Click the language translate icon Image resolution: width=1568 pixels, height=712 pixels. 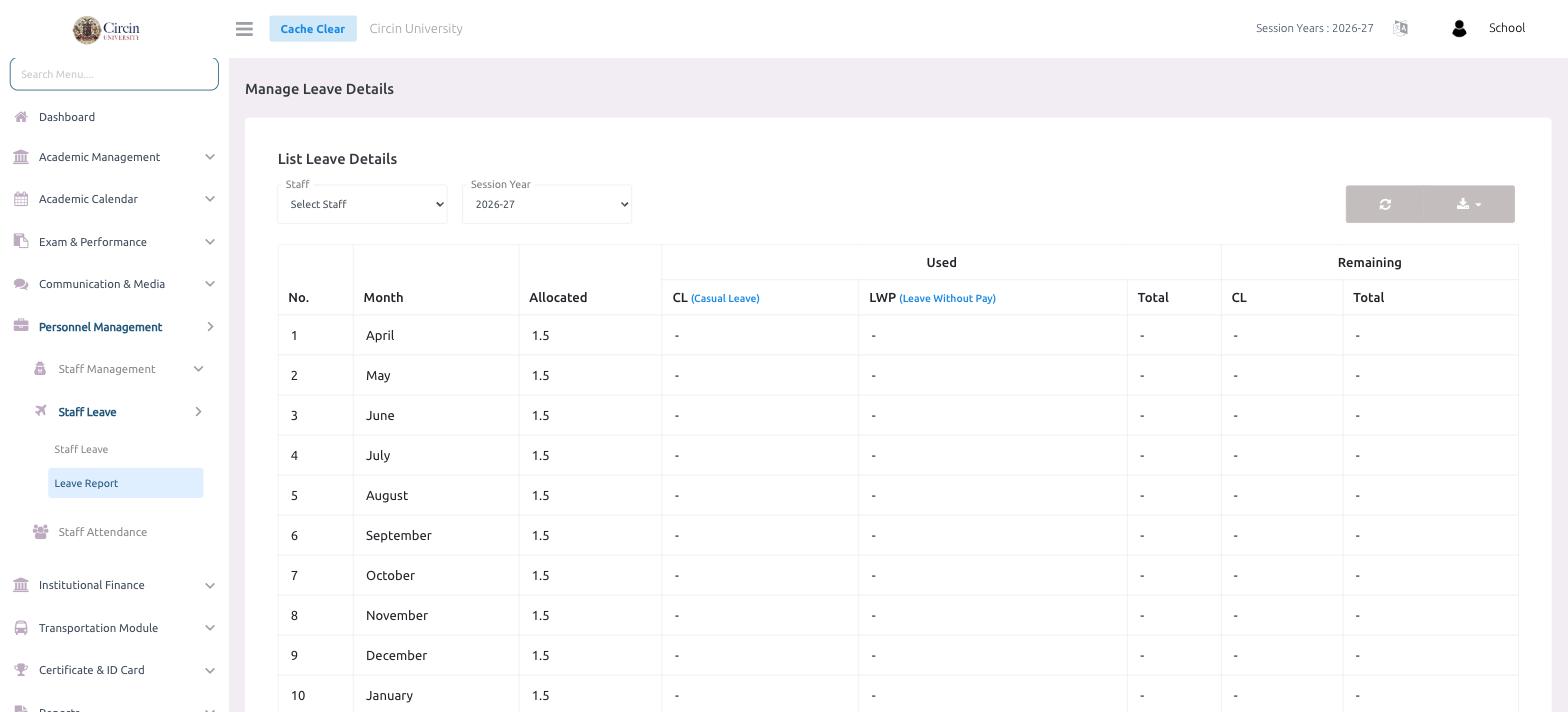click(1400, 28)
